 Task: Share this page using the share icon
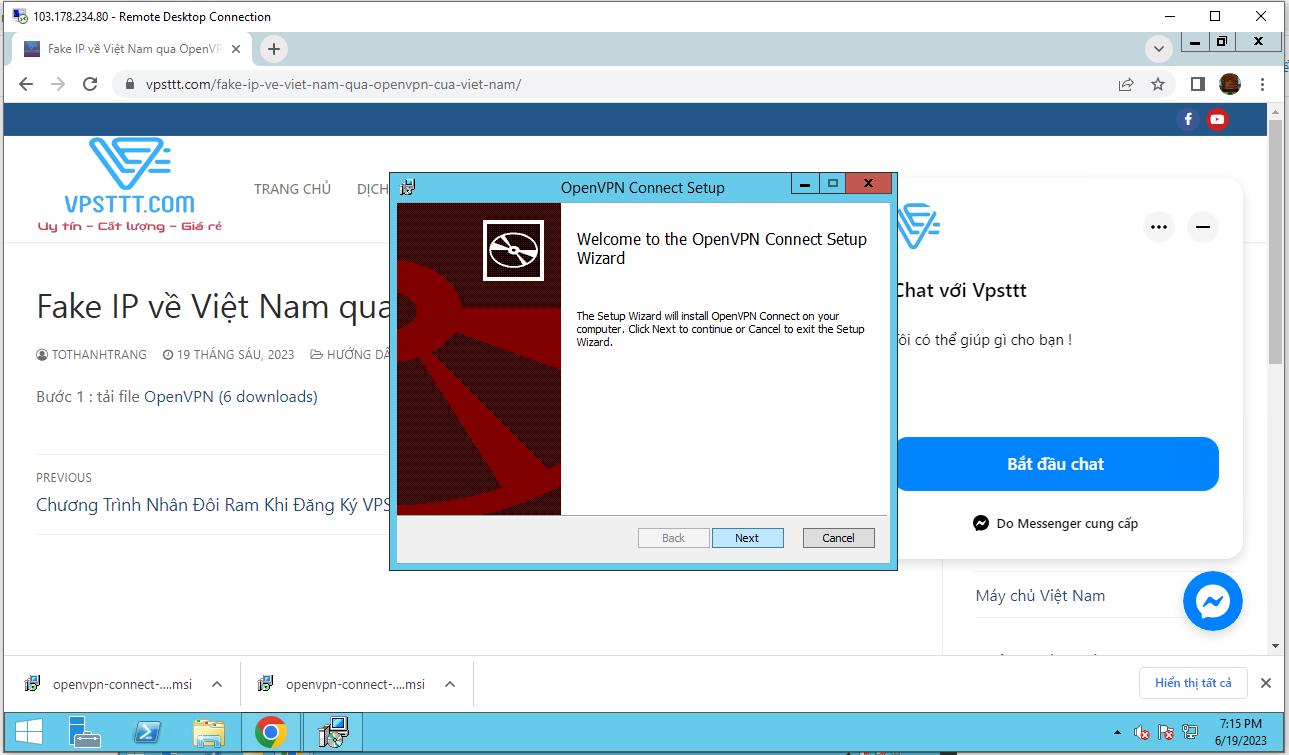pyautogui.click(x=1126, y=84)
